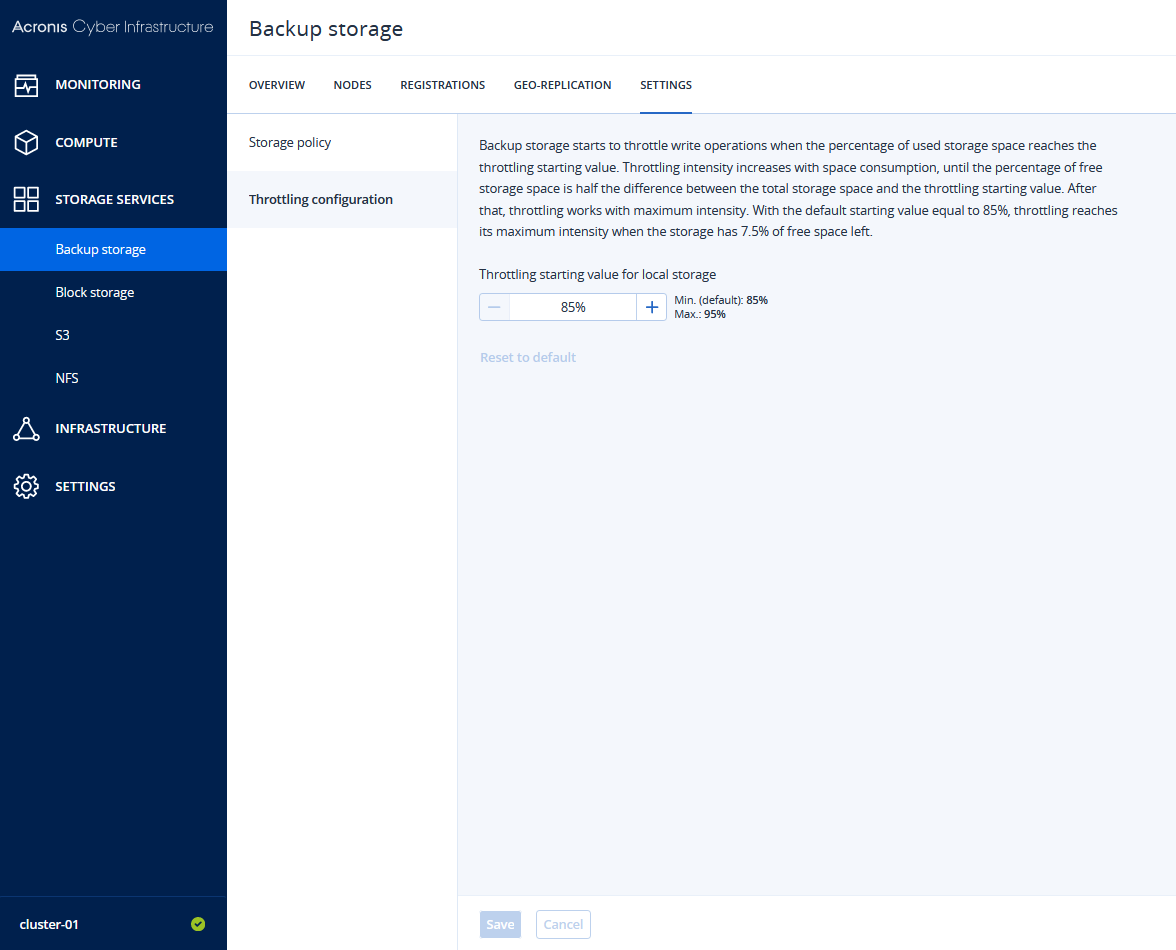1176x950 pixels.
Task: Open the Geo-replication tab
Action: 562,85
